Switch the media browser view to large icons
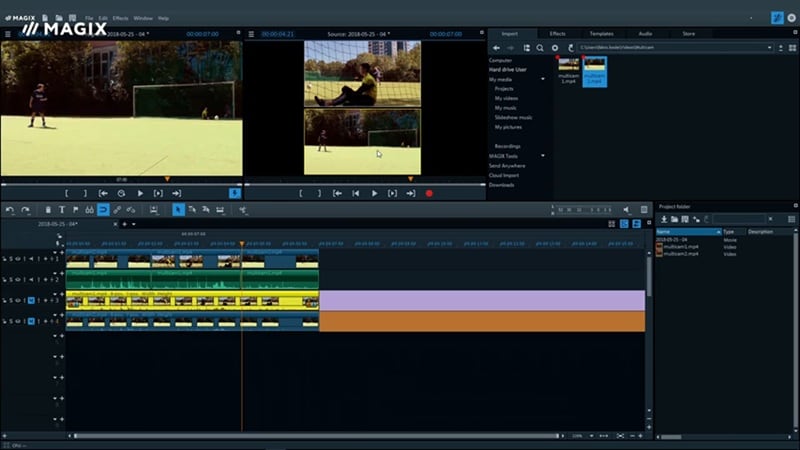Viewport: 800px width, 450px height. tap(792, 48)
